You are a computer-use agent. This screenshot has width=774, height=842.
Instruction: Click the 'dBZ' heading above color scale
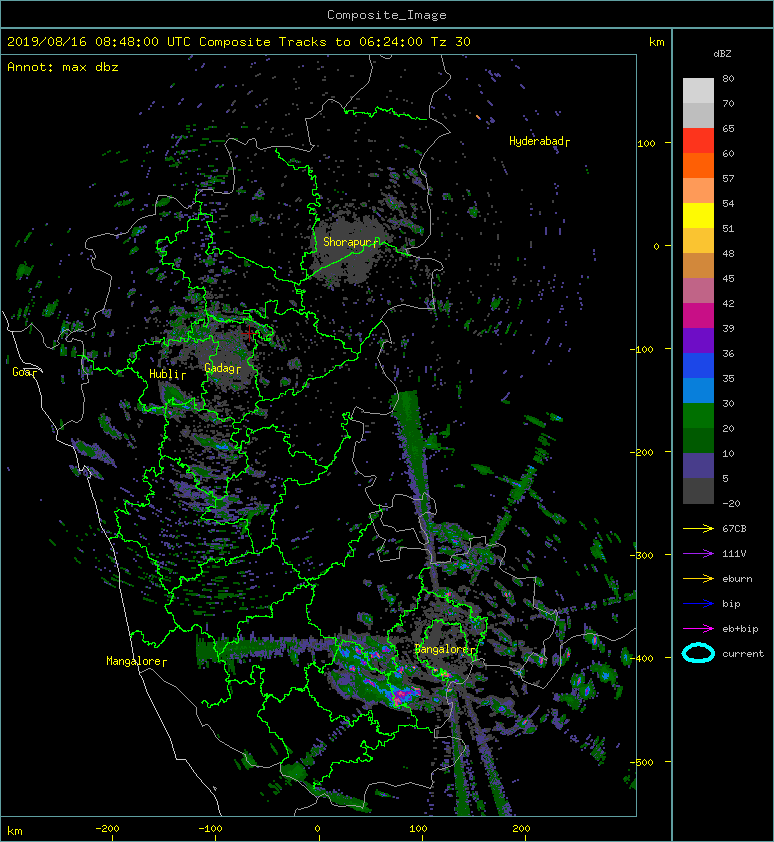[x=722, y=54]
